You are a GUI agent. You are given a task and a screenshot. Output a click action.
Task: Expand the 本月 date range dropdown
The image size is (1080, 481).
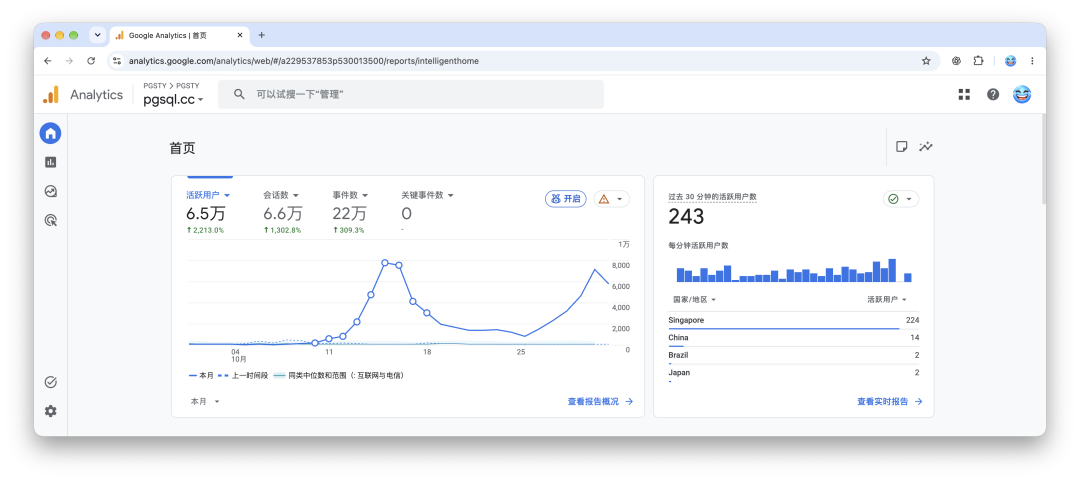click(205, 401)
